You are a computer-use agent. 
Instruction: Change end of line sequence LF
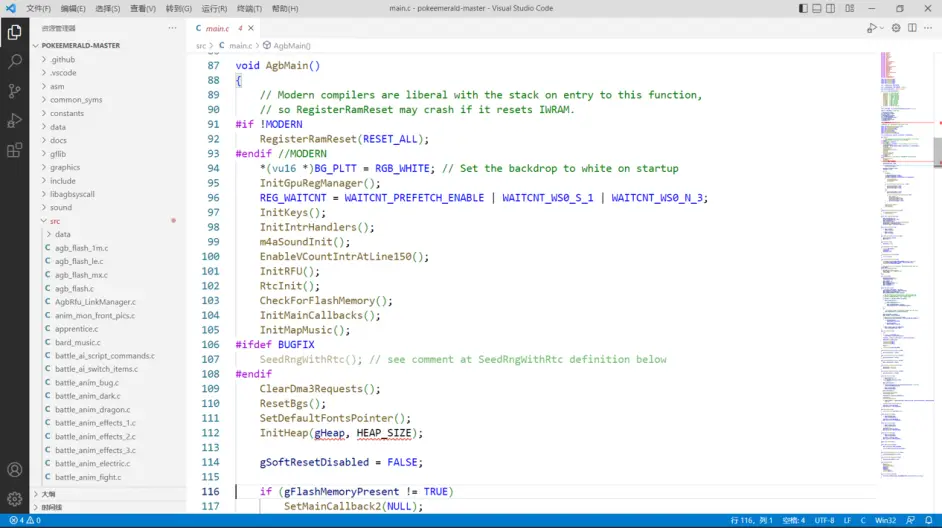pyautogui.click(x=847, y=520)
